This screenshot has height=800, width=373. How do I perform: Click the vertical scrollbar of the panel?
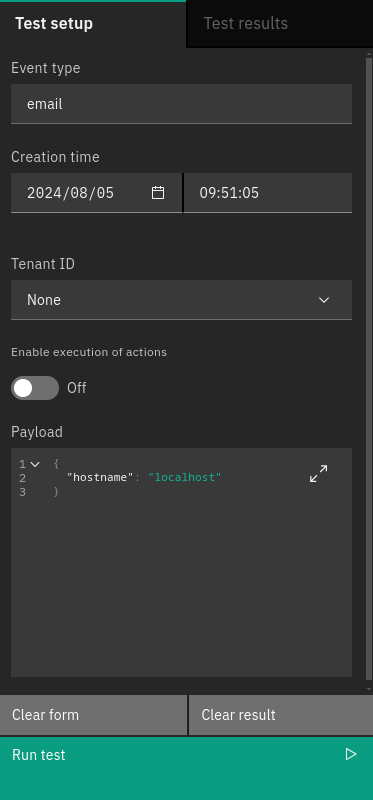point(369,367)
